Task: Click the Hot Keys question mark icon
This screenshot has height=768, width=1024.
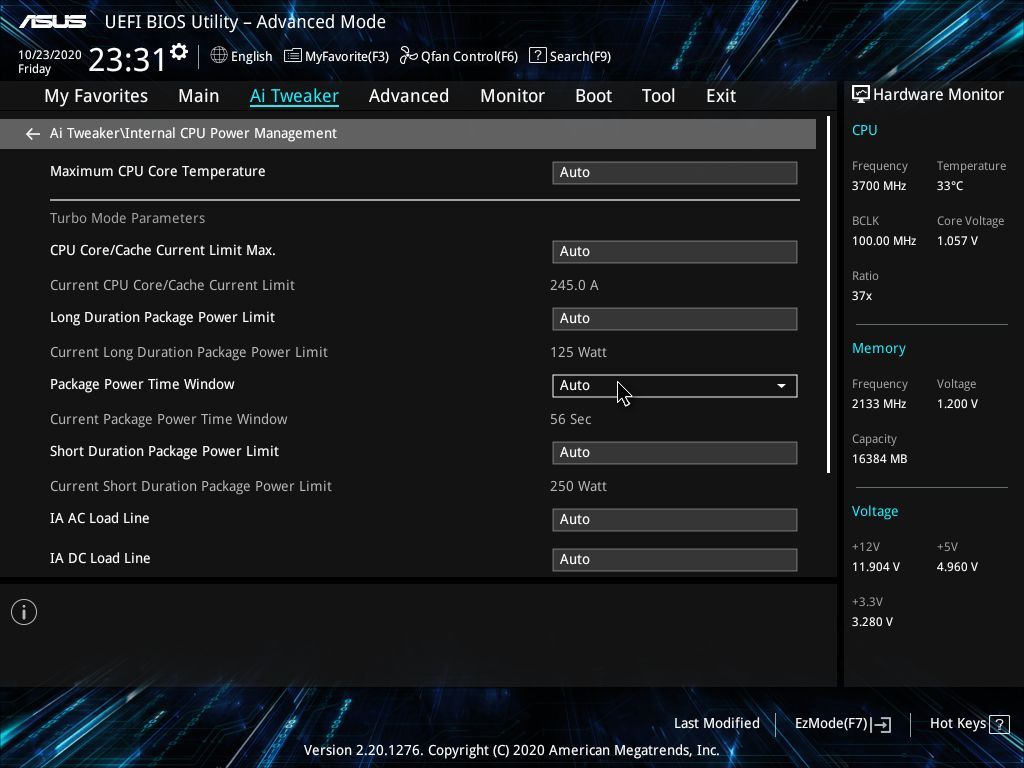Action: point(999,724)
